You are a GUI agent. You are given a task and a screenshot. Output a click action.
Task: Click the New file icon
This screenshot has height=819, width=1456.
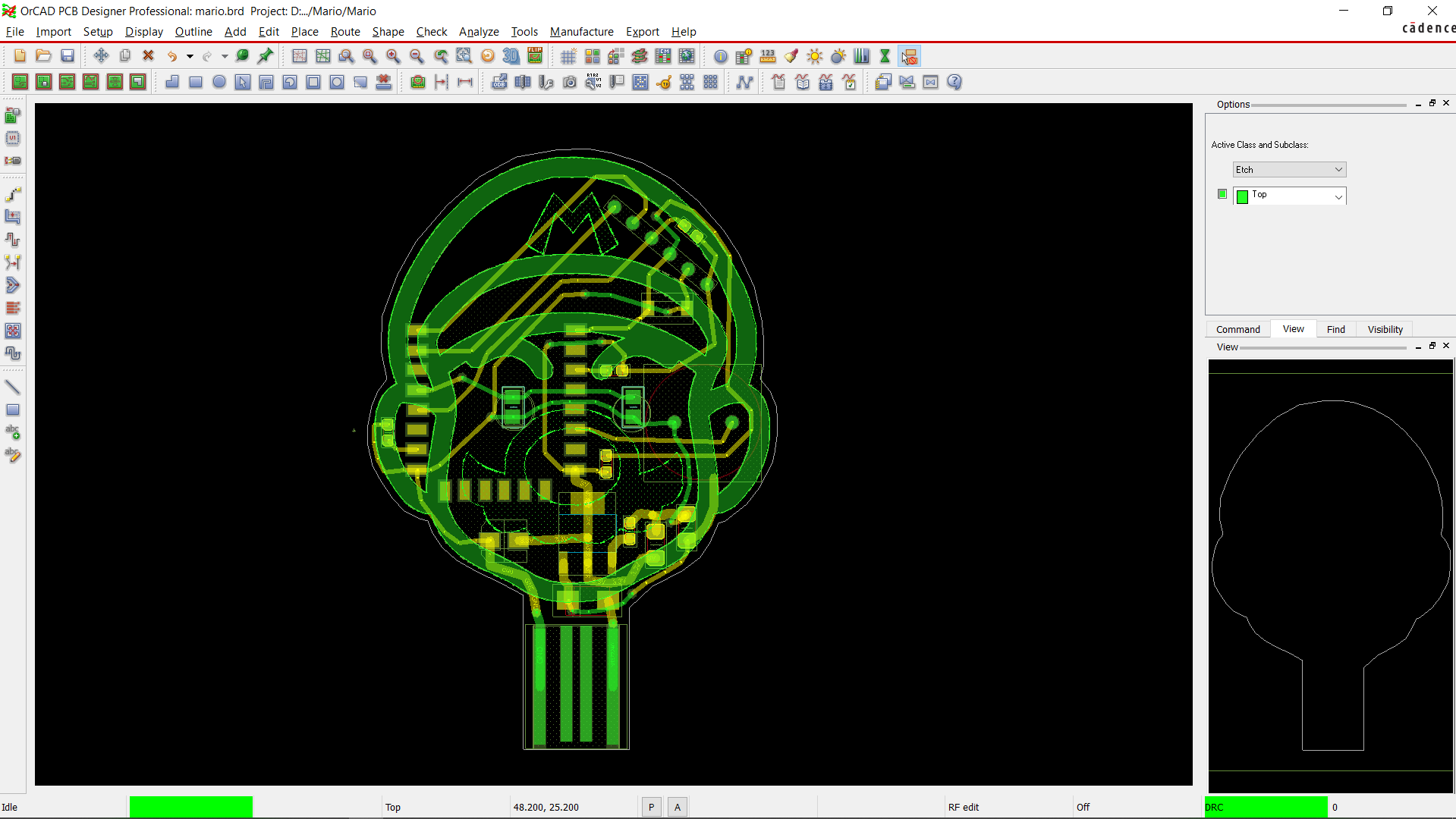coord(20,56)
